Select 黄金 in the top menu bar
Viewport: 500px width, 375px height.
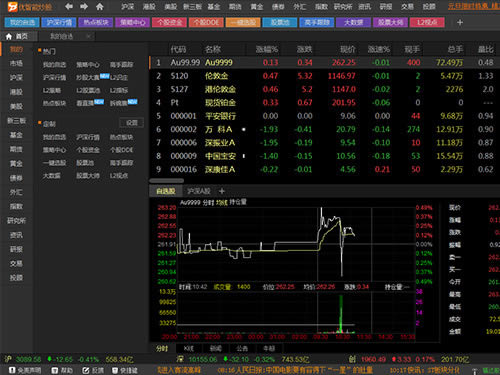257,6
